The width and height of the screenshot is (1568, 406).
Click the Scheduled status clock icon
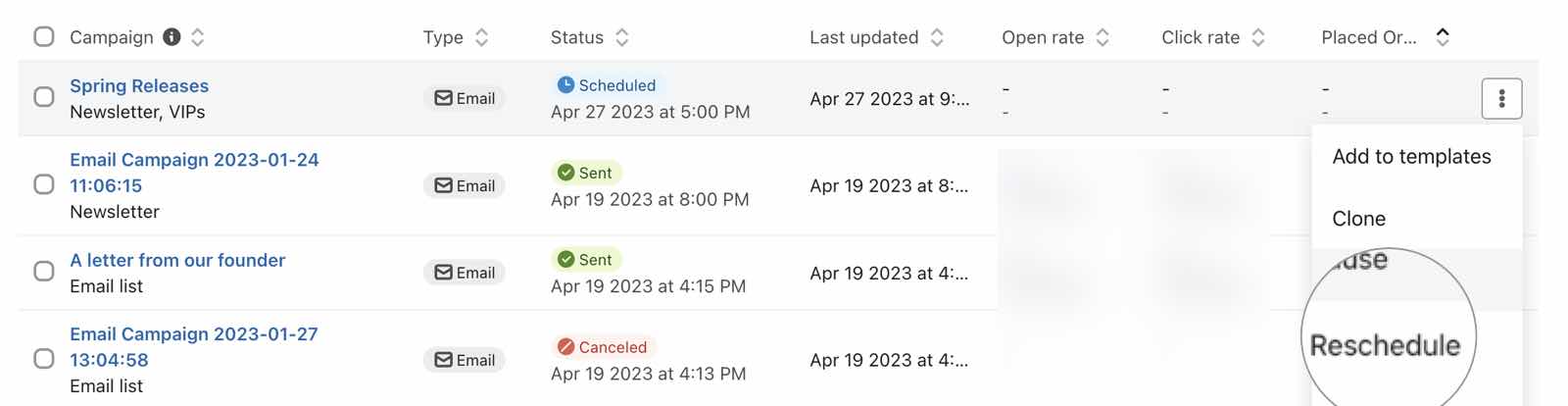[x=565, y=85]
